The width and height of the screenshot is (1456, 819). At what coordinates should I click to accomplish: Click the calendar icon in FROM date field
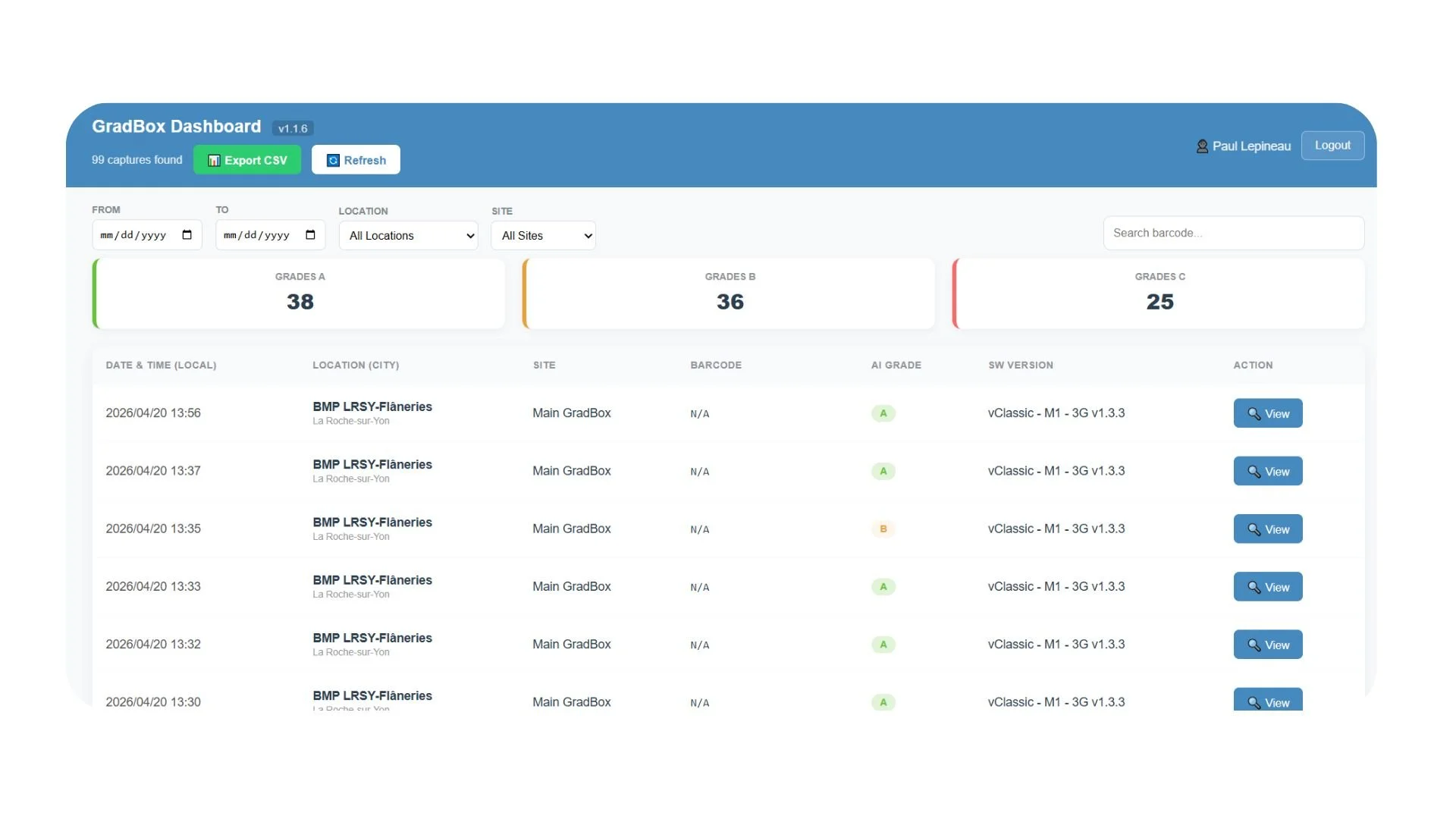pyautogui.click(x=187, y=235)
